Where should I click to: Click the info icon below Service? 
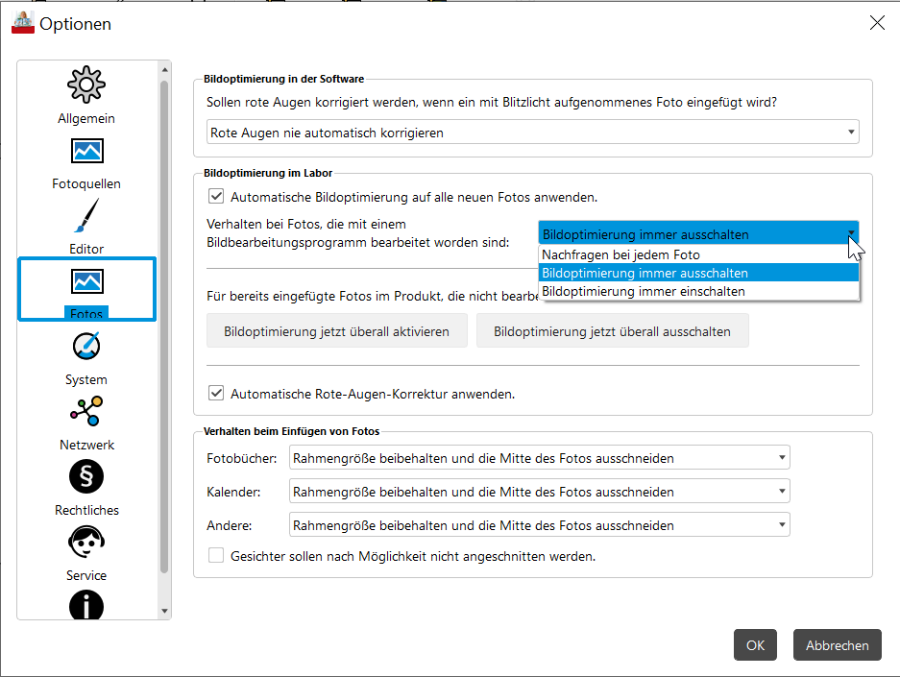click(86, 605)
